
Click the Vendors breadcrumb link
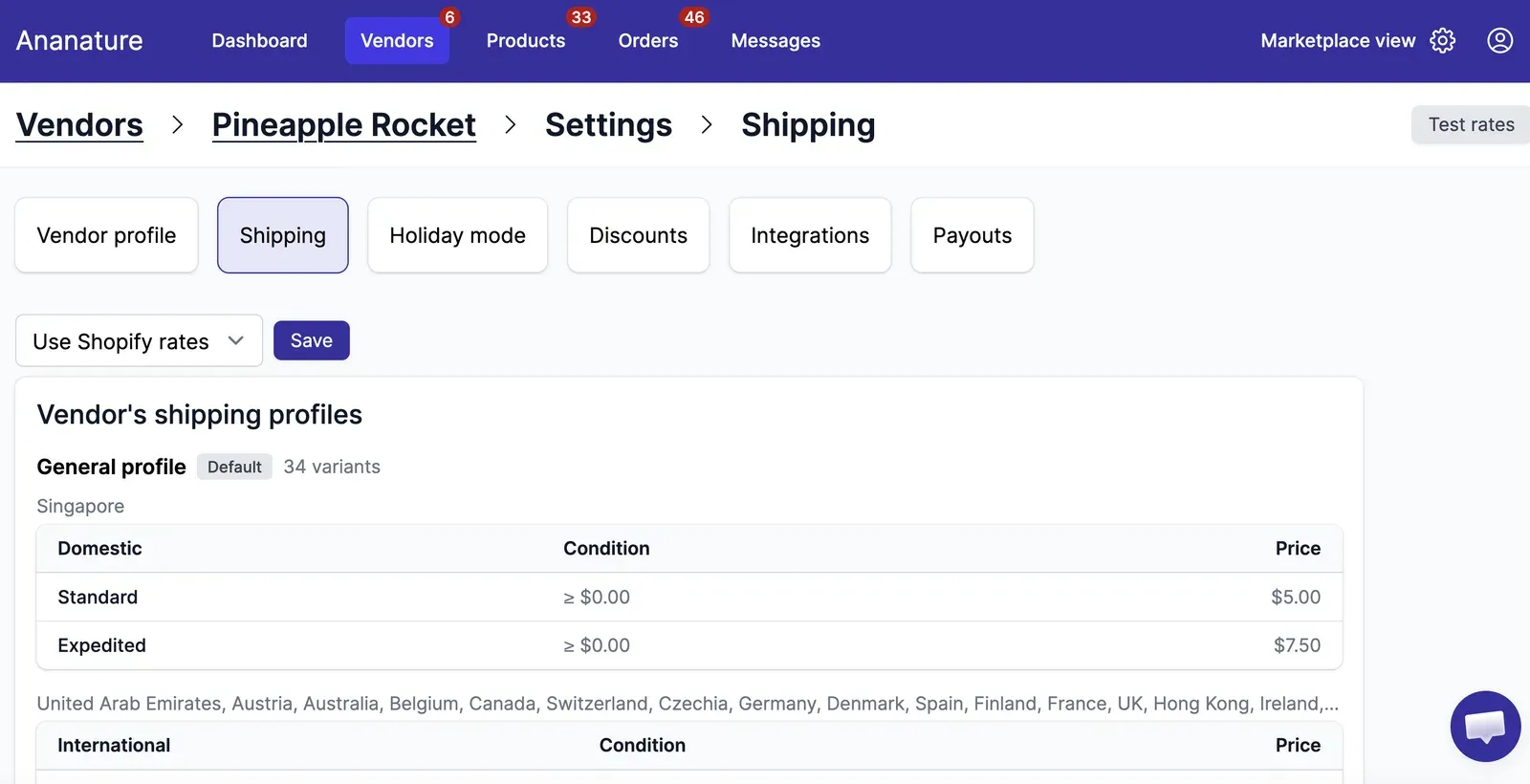79,124
